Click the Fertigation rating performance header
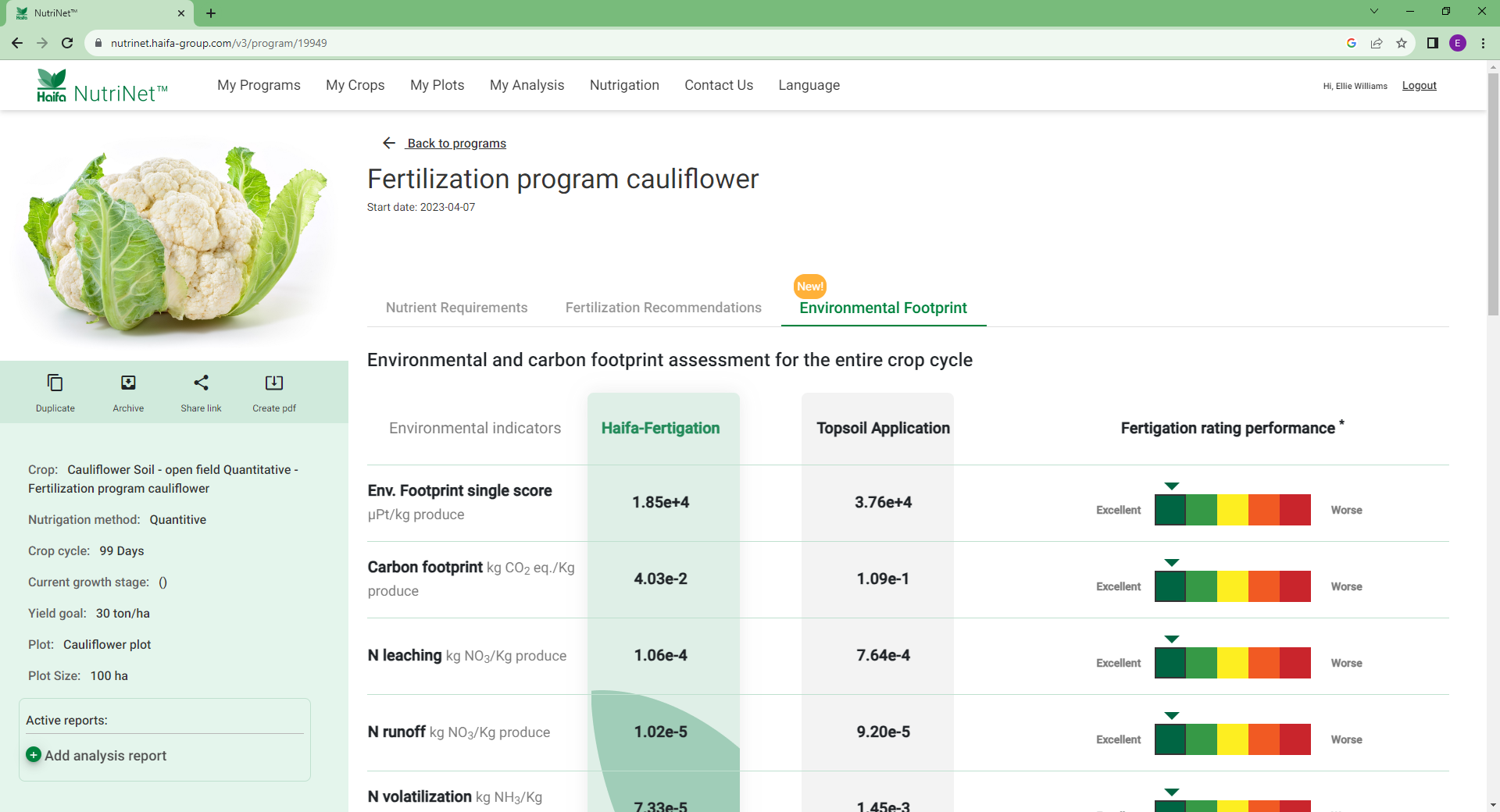The height and width of the screenshot is (812, 1500). (1232, 427)
